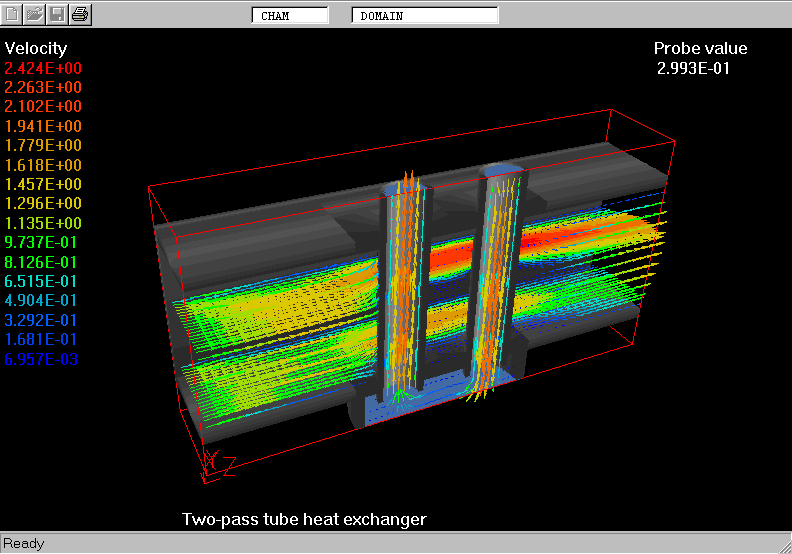The height and width of the screenshot is (554, 792).
Task: Select the 2.424E+00 red legend value
Action: [43, 68]
